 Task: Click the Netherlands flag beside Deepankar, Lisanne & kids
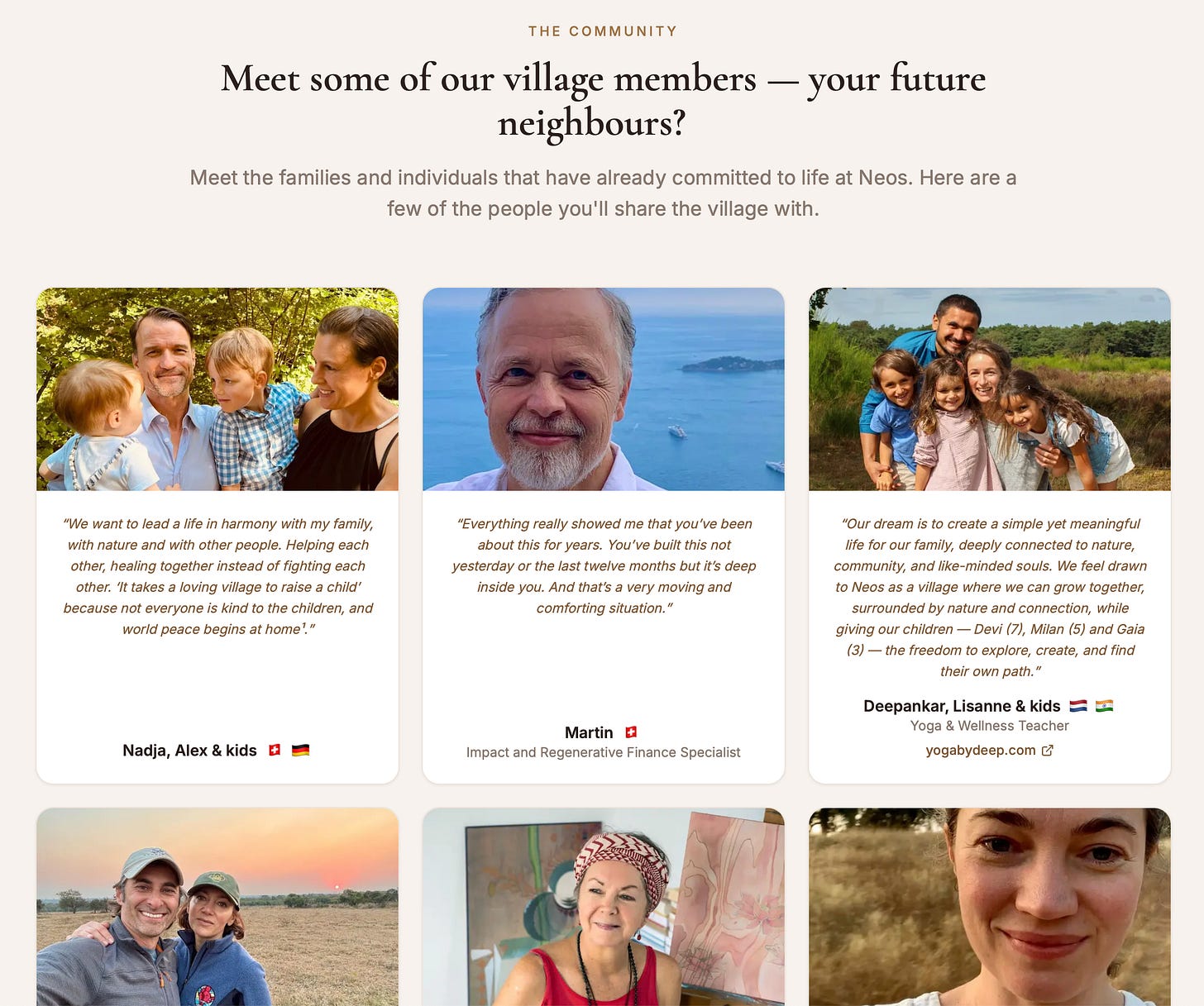[1078, 706]
